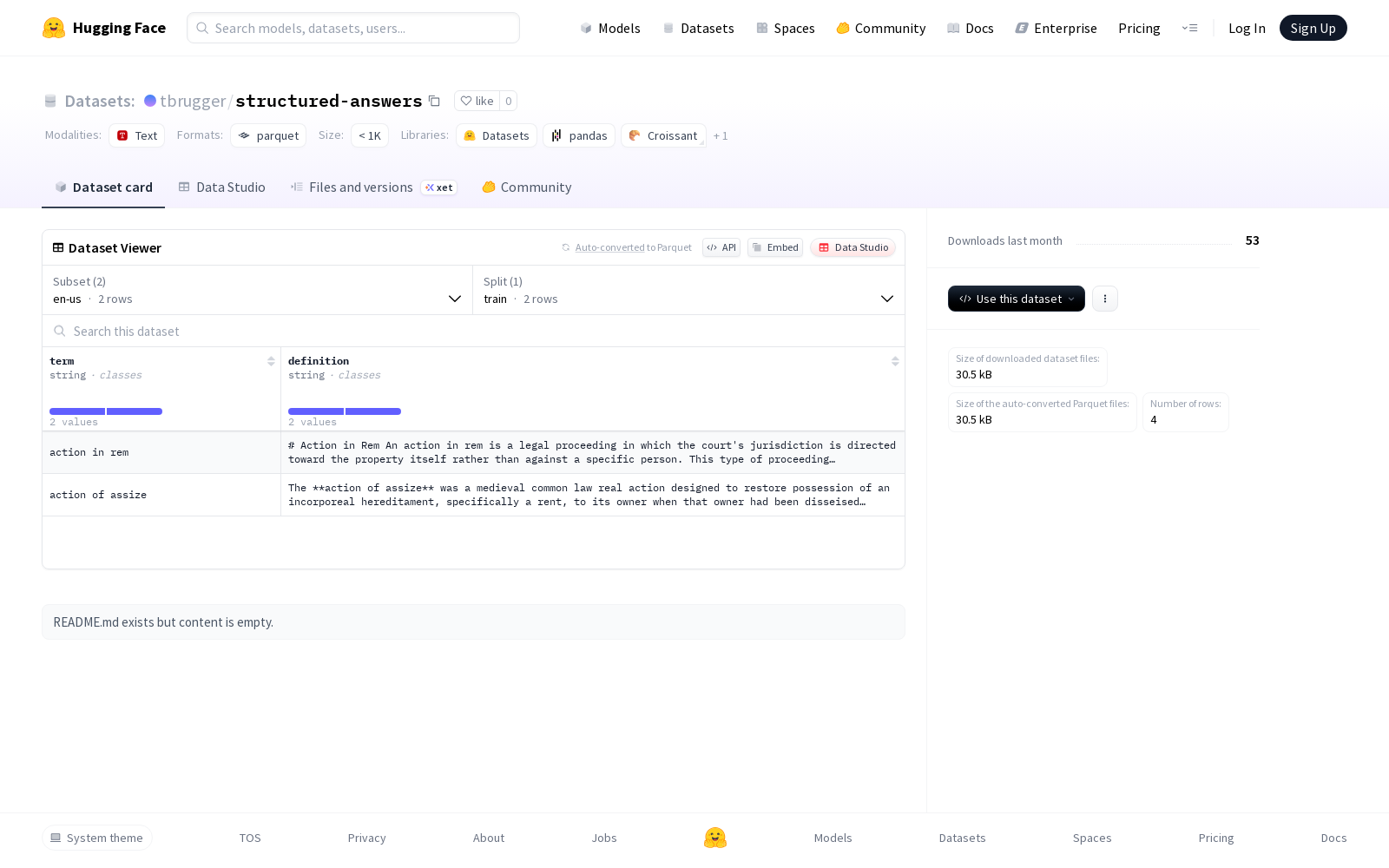Open Datasets in top navigation

698,28
